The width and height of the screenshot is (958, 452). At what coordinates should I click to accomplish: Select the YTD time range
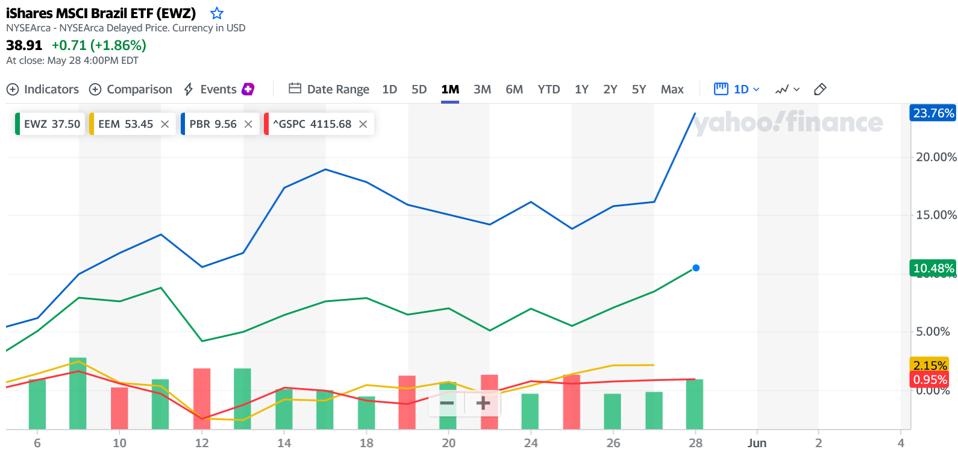549,89
